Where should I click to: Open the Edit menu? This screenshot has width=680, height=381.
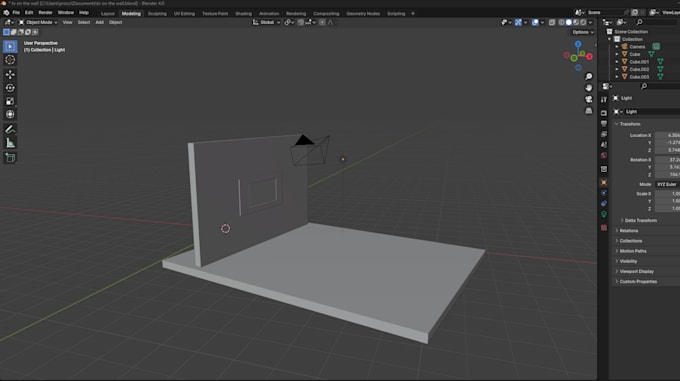[29, 13]
